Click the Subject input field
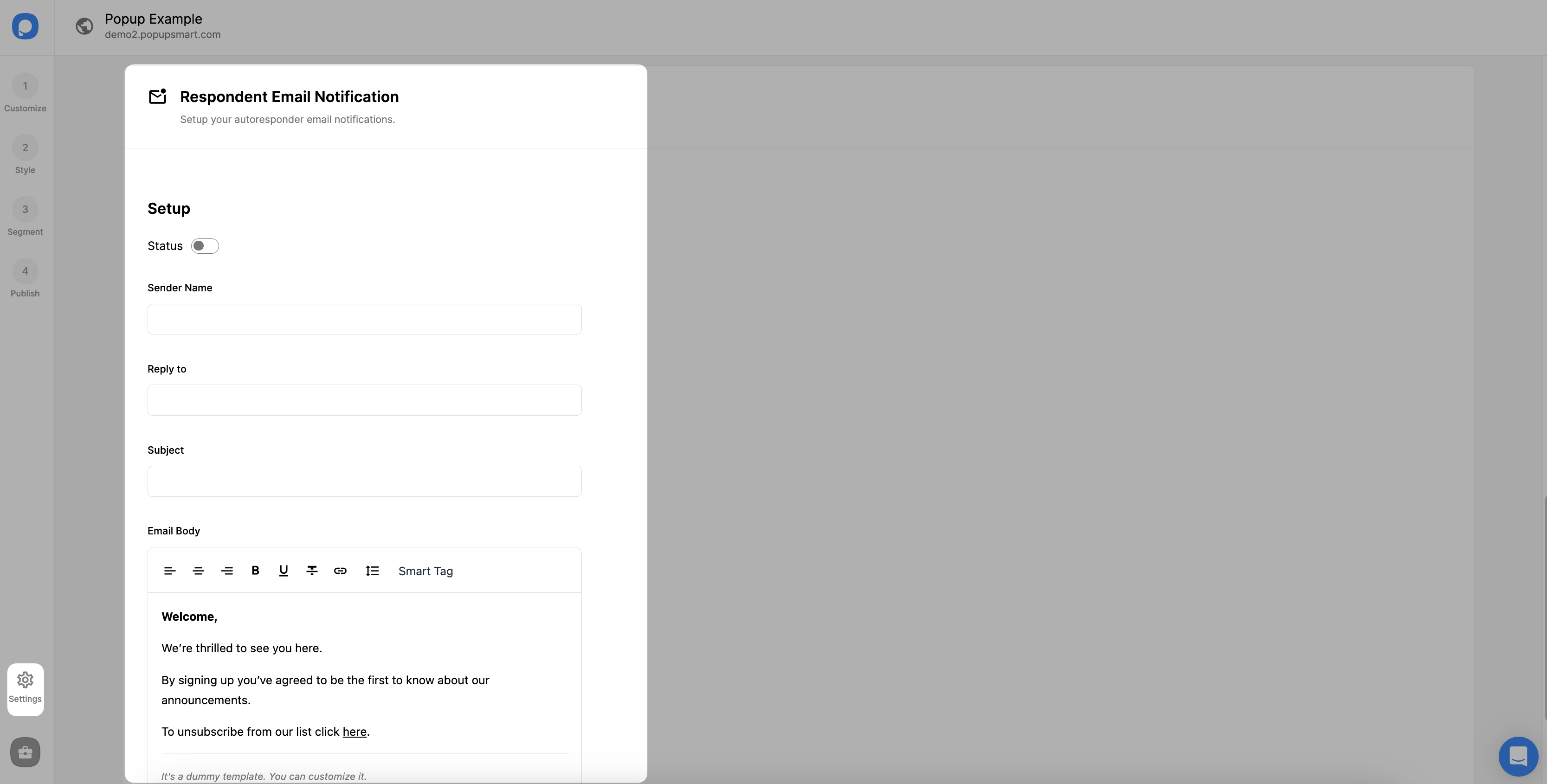Screen dimensions: 1547x784 [x=364, y=480]
